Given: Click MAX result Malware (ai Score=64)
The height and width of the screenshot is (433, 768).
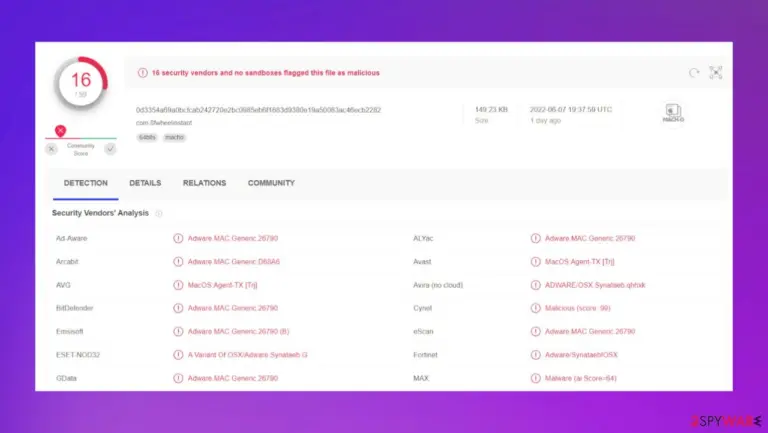Looking at the screenshot, I should [580, 378].
